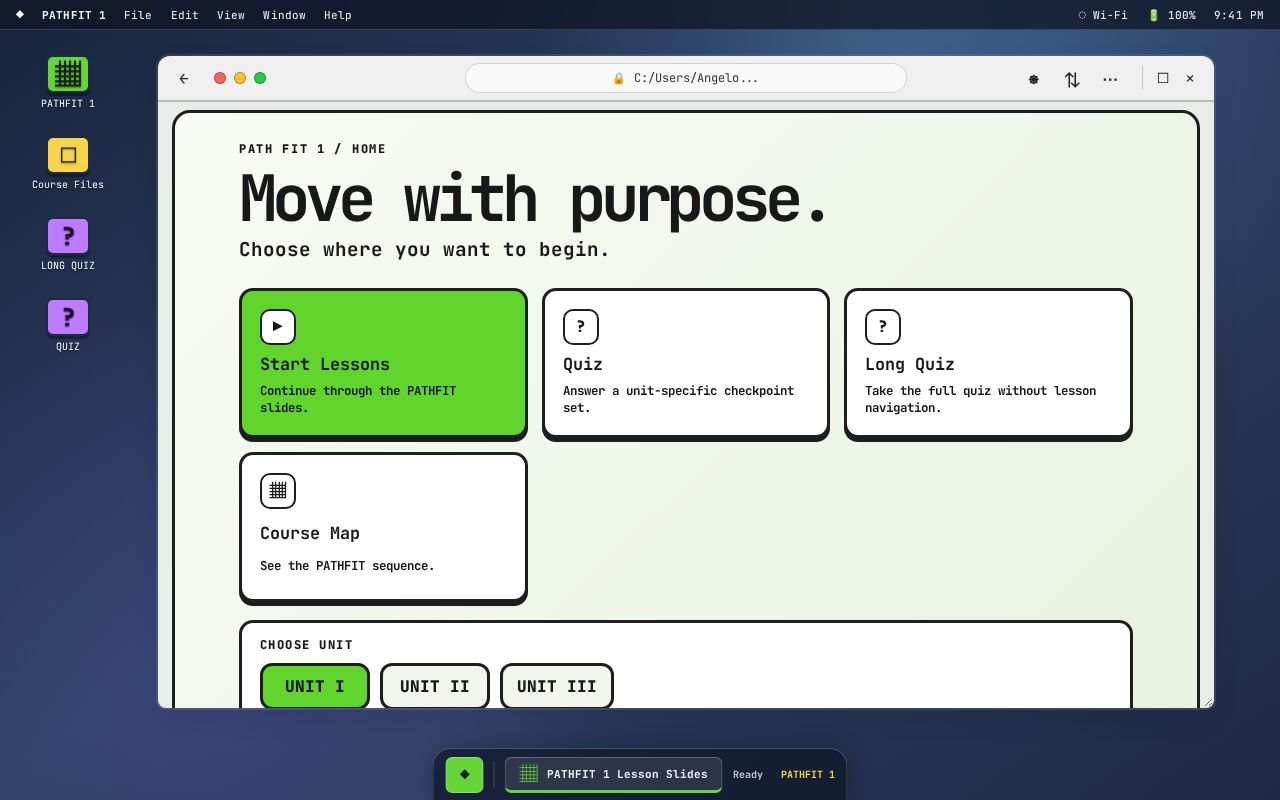Click the window resize grip
Image resolution: width=1280 pixels, height=800 pixels.
[1207, 702]
